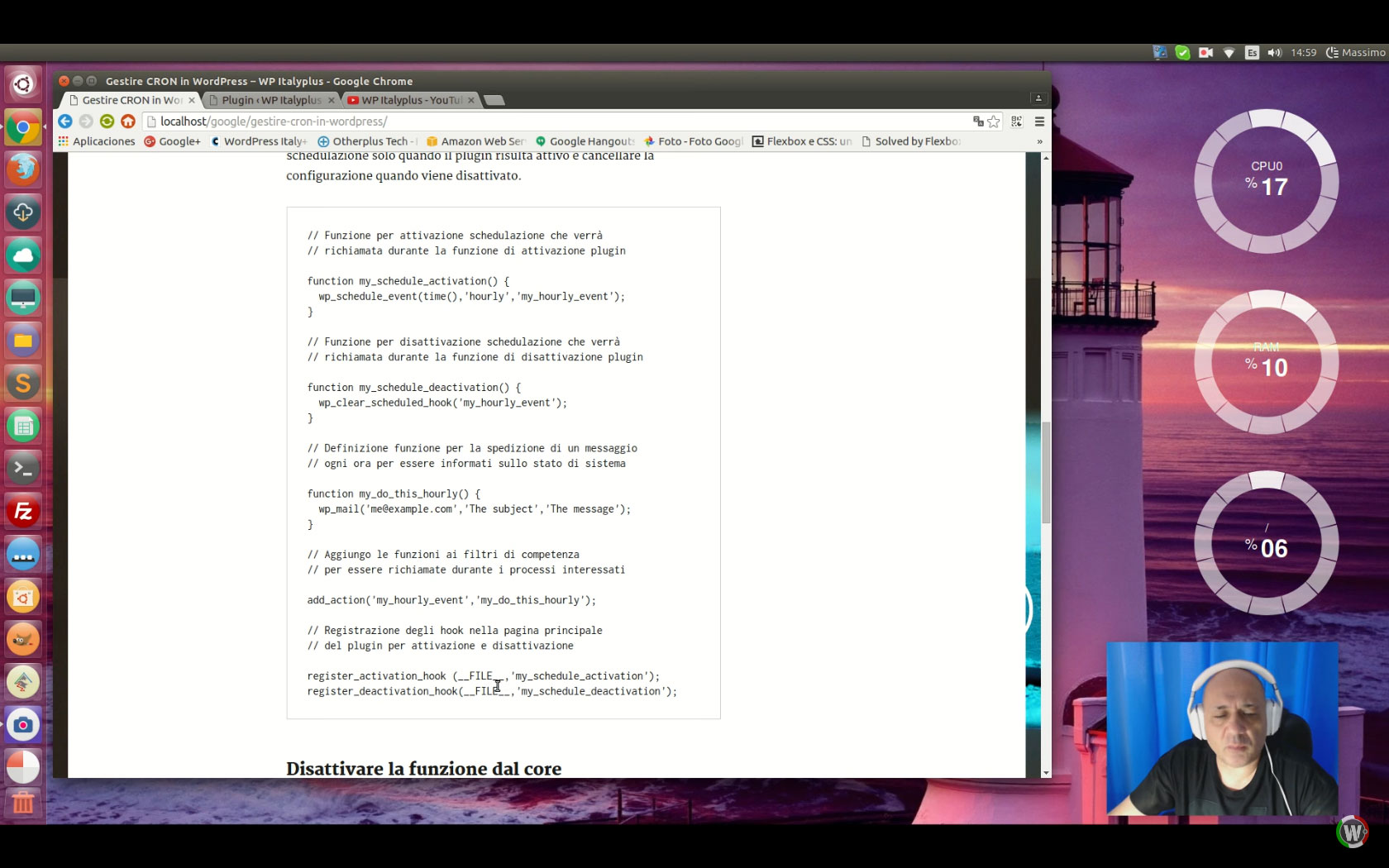Click the 06 percent gauge widget
The image size is (1389, 868).
[x=1266, y=543]
